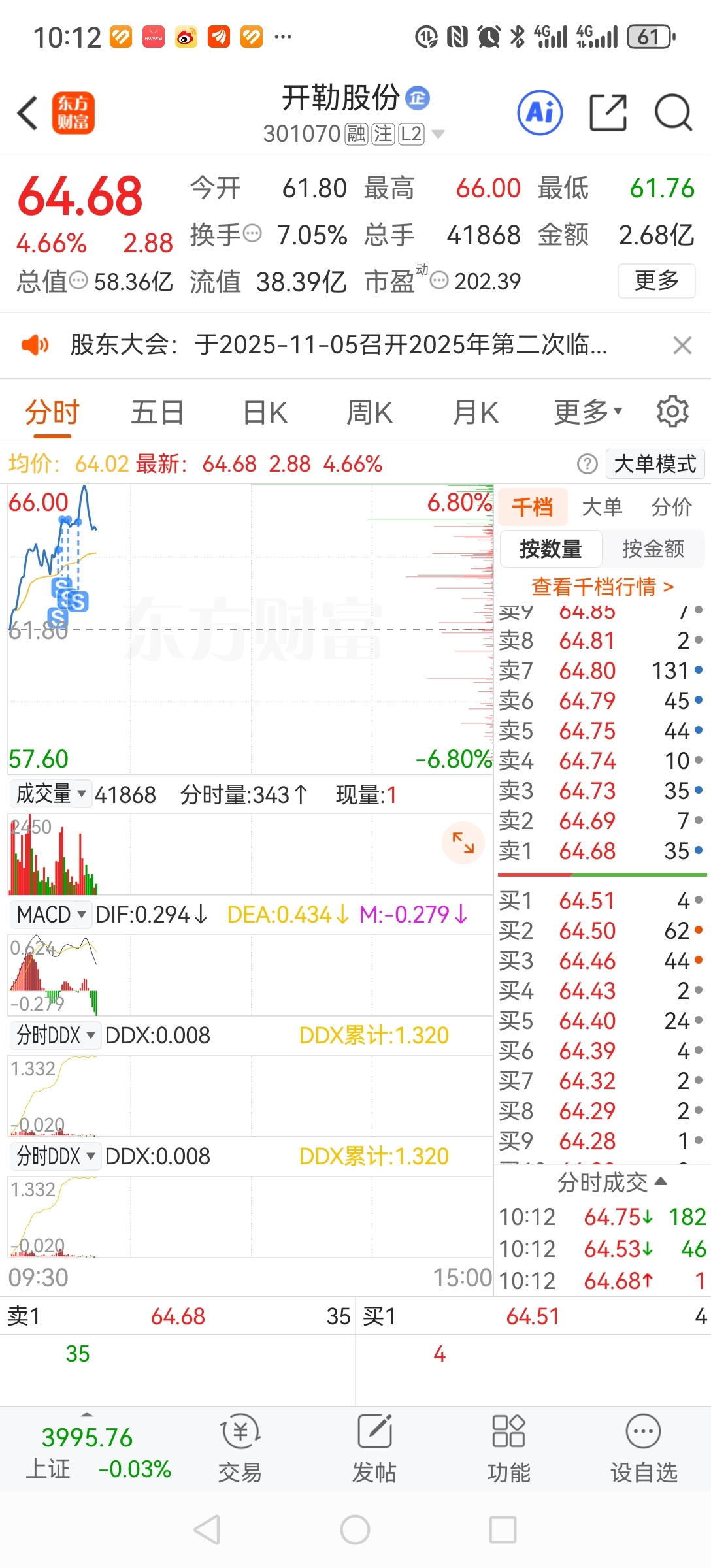Viewport: 711px width, 1568px height.
Task: Tap the help question mark icon
Action: click(x=587, y=464)
